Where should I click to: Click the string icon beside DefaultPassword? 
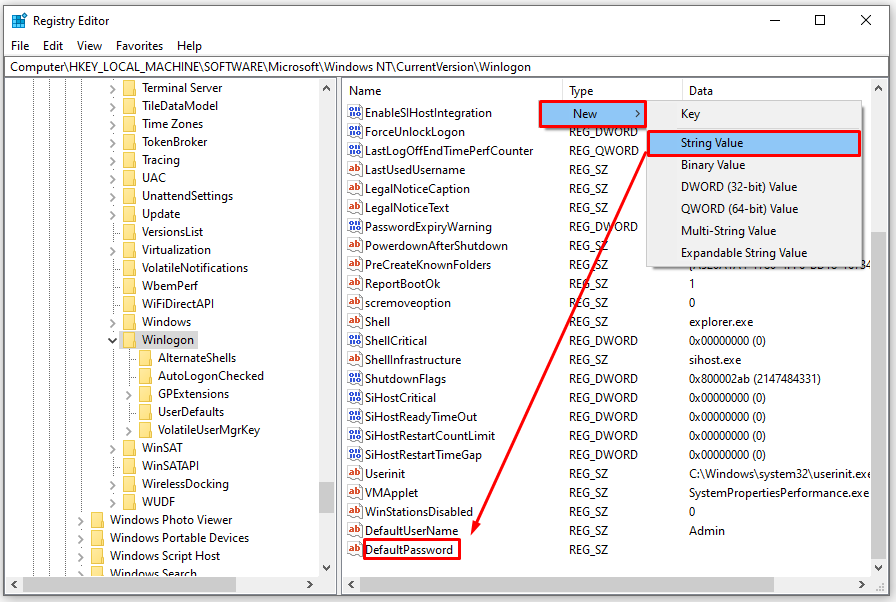click(x=354, y=549)
